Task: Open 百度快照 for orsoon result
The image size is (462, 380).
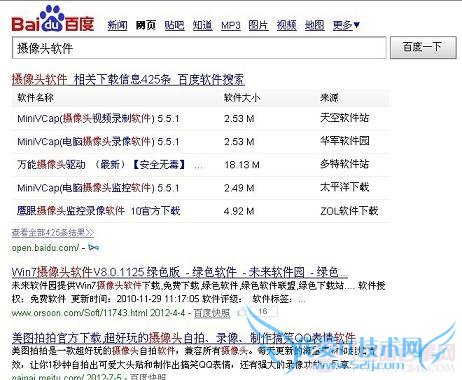Action: coord(212,313)
